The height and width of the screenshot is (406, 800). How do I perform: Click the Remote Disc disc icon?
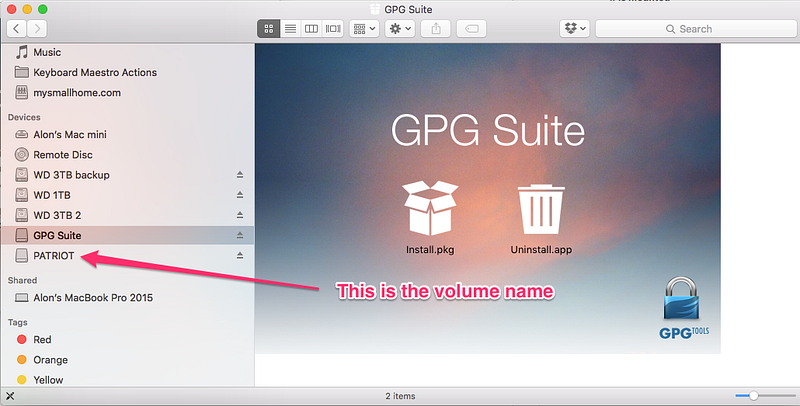pyautogui.click(x=21, y=155)
